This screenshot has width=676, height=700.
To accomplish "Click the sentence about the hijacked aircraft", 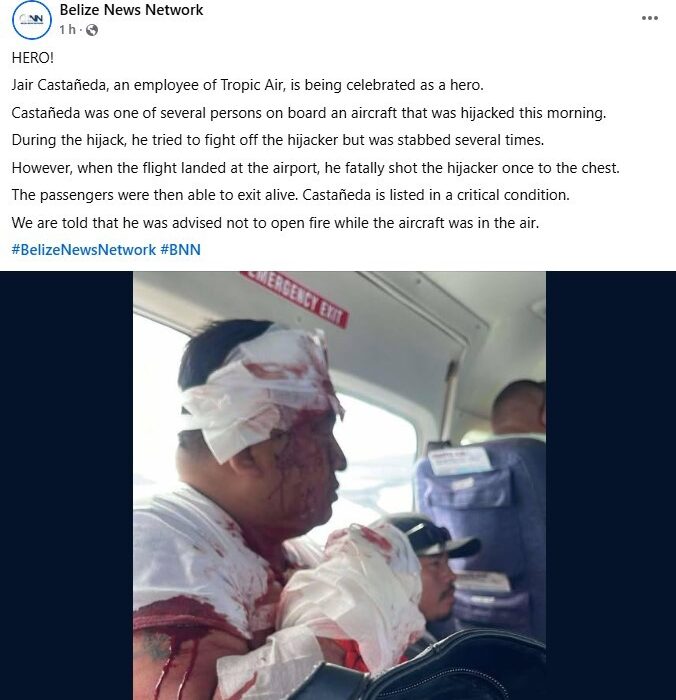I will pyautogui.click(x=309, y=113).
